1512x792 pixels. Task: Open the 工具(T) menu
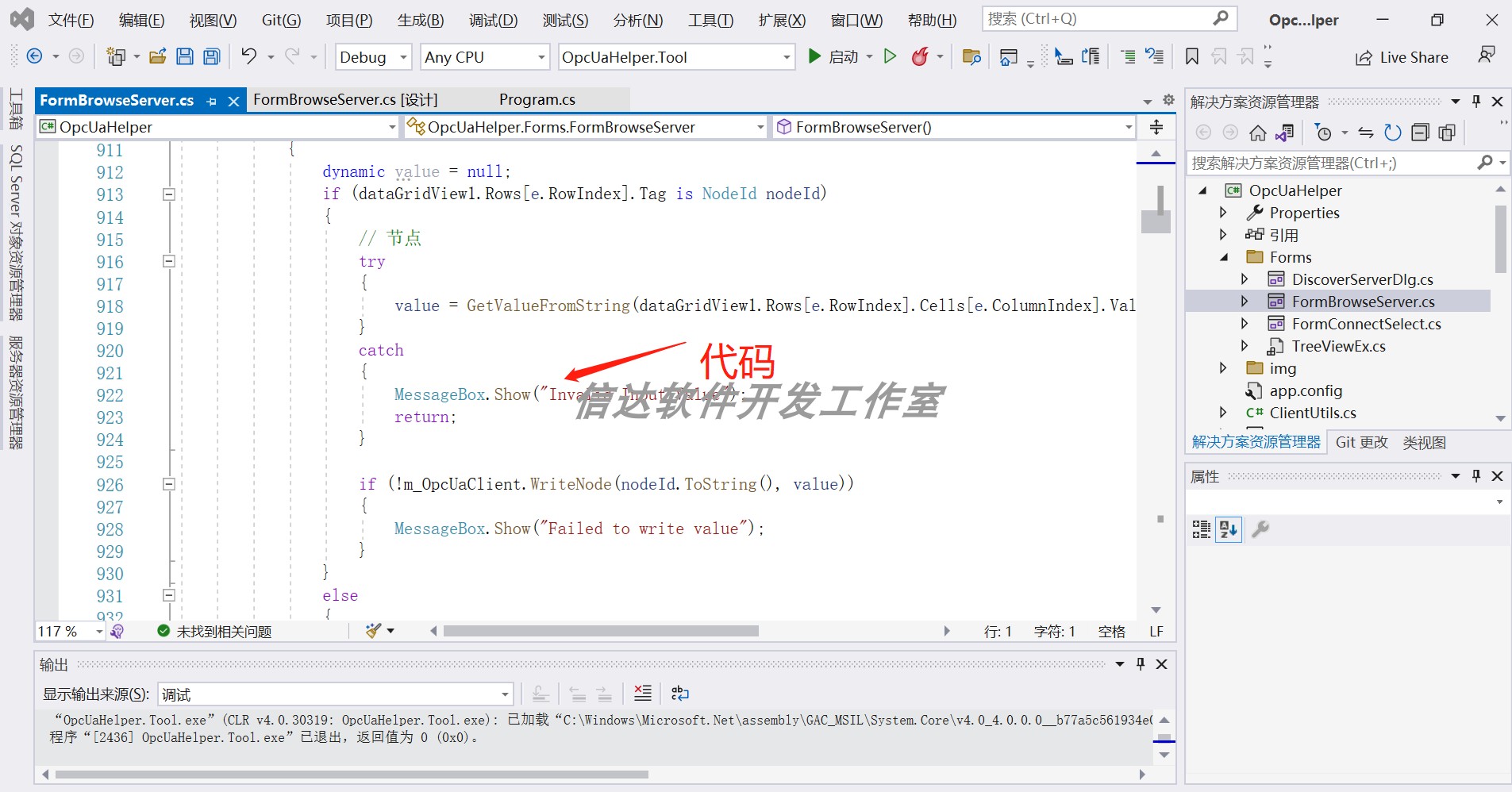tap(710, 20)
